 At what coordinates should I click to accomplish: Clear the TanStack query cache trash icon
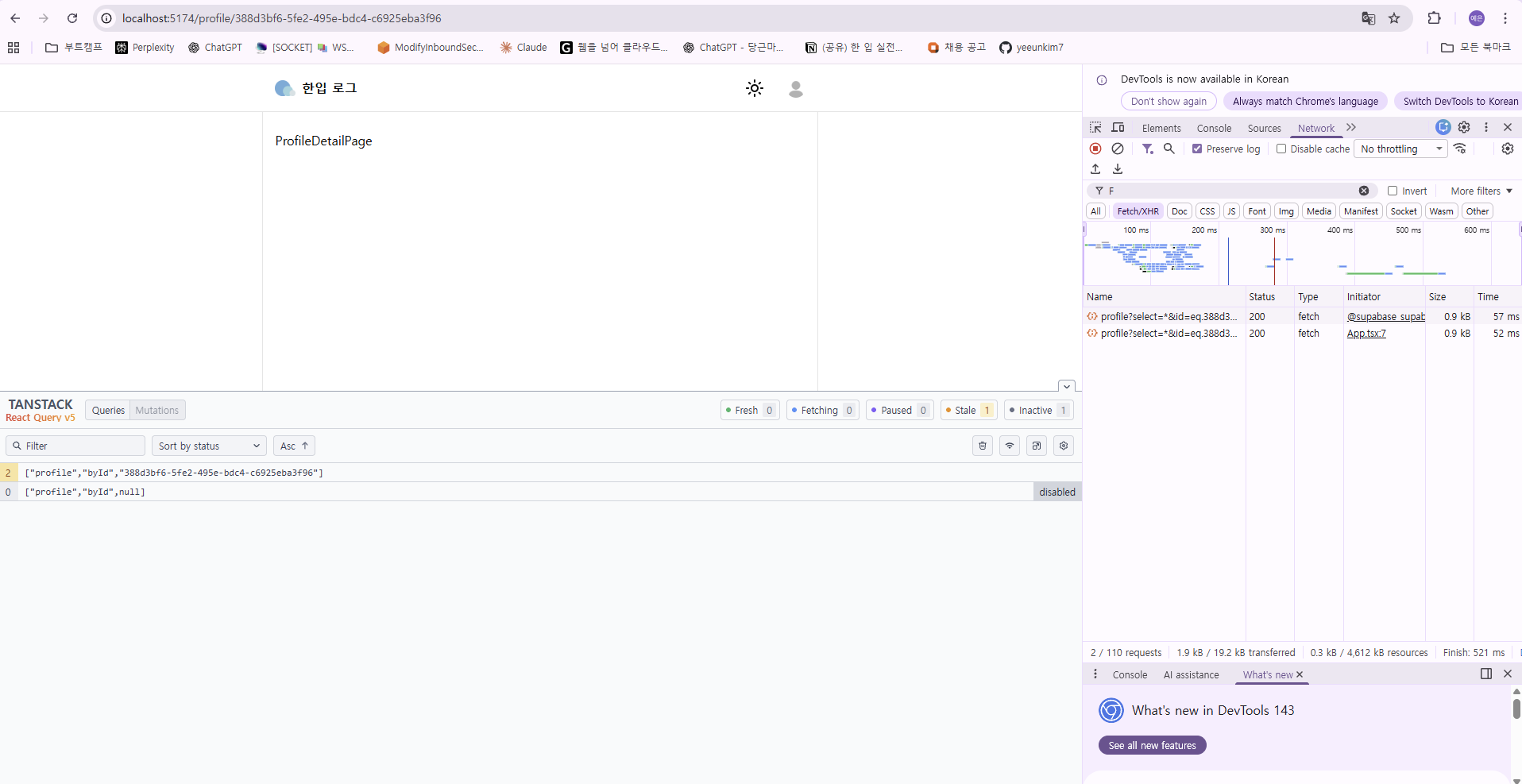[x=983, y=446]
